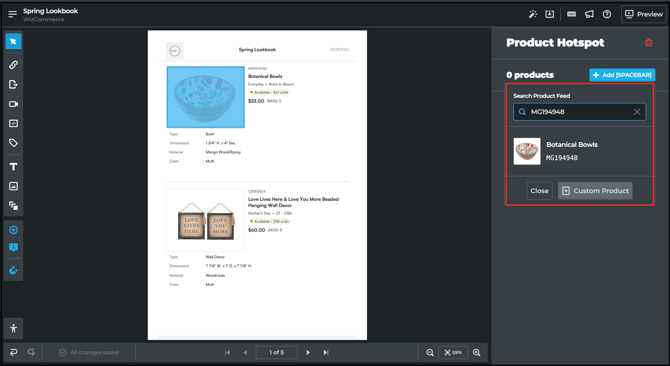Image resolution: width=670 pixels, height=366 pixels.
Task: Click the Close button in search panel
Action: [x=539, y=191]
